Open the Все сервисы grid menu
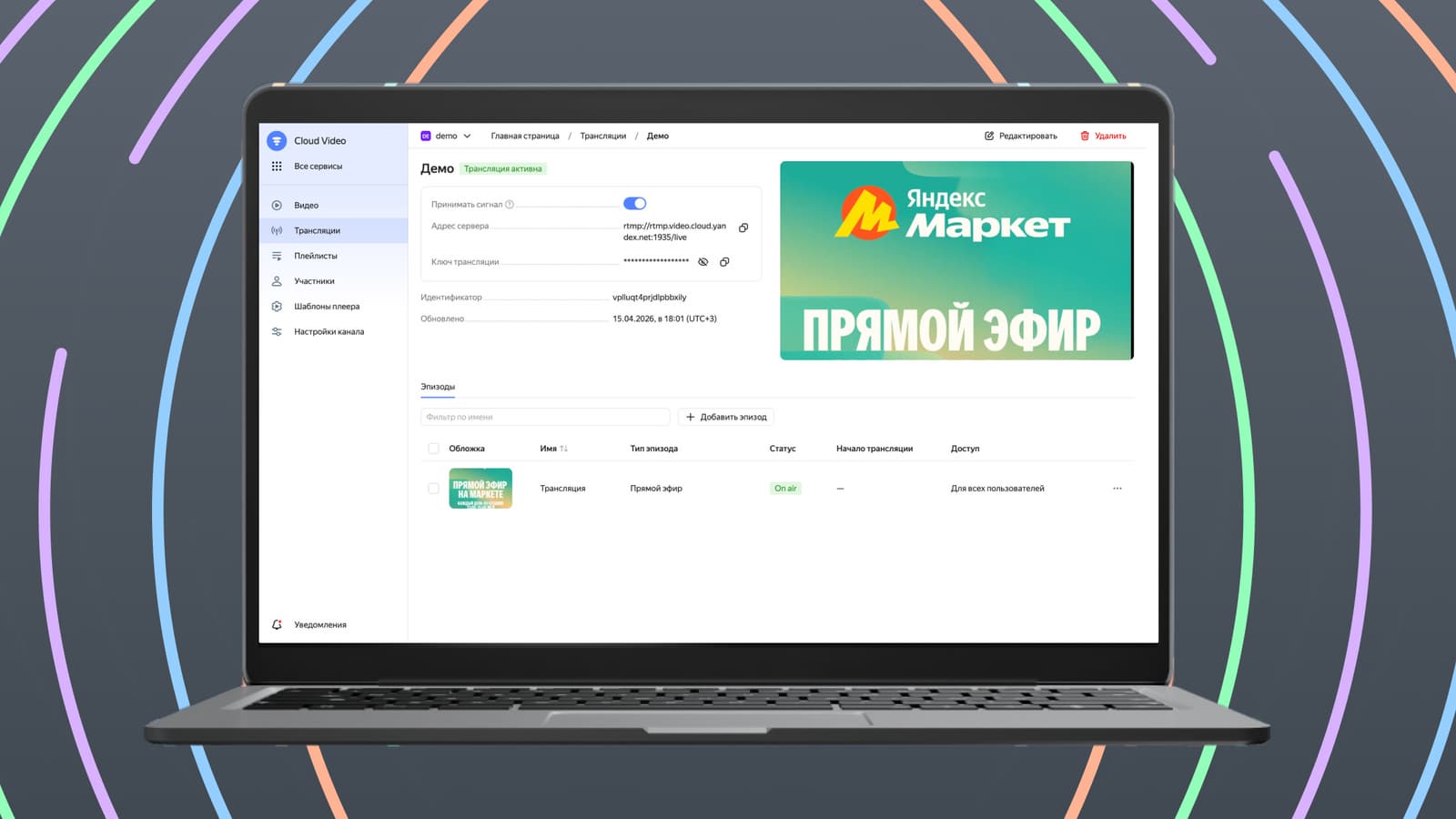 coord(277,167)
